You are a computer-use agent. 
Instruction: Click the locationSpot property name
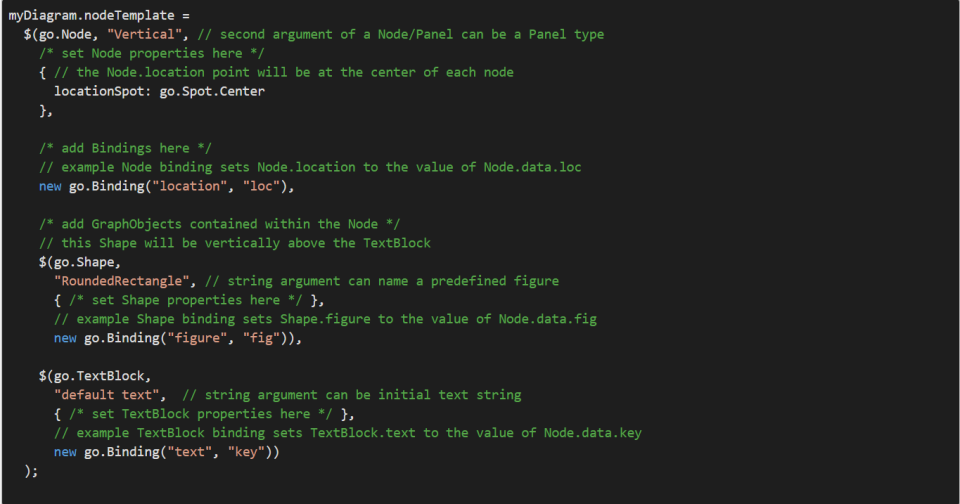coord(101,91)
